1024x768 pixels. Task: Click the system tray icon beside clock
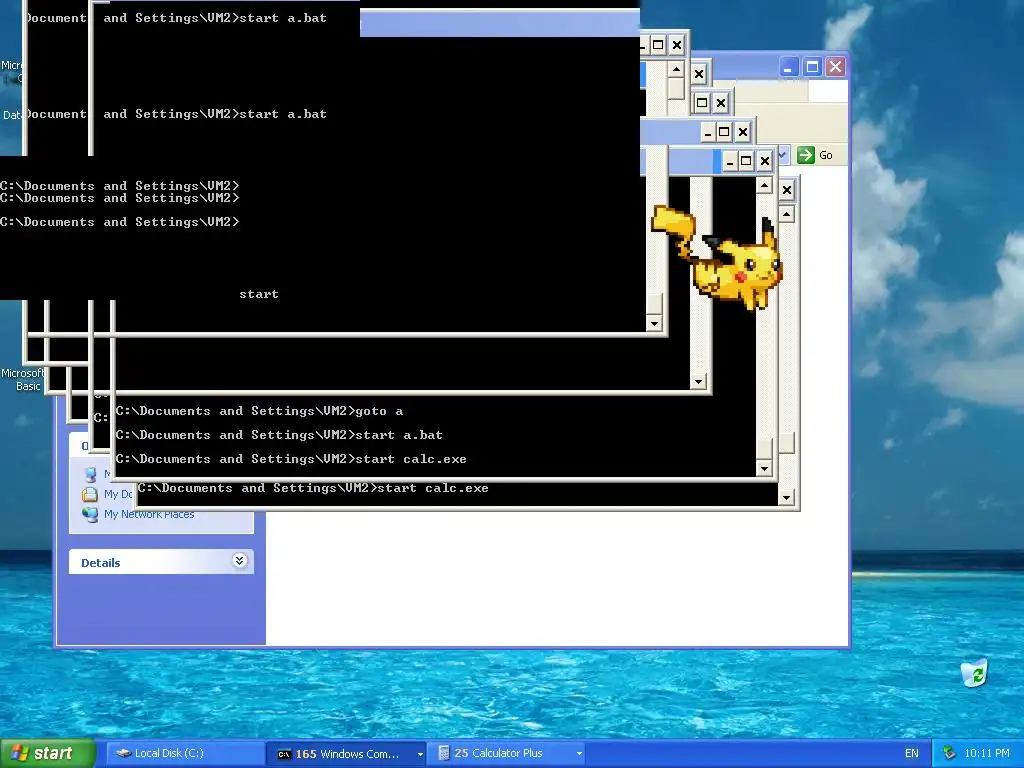[x=949, y=754]
